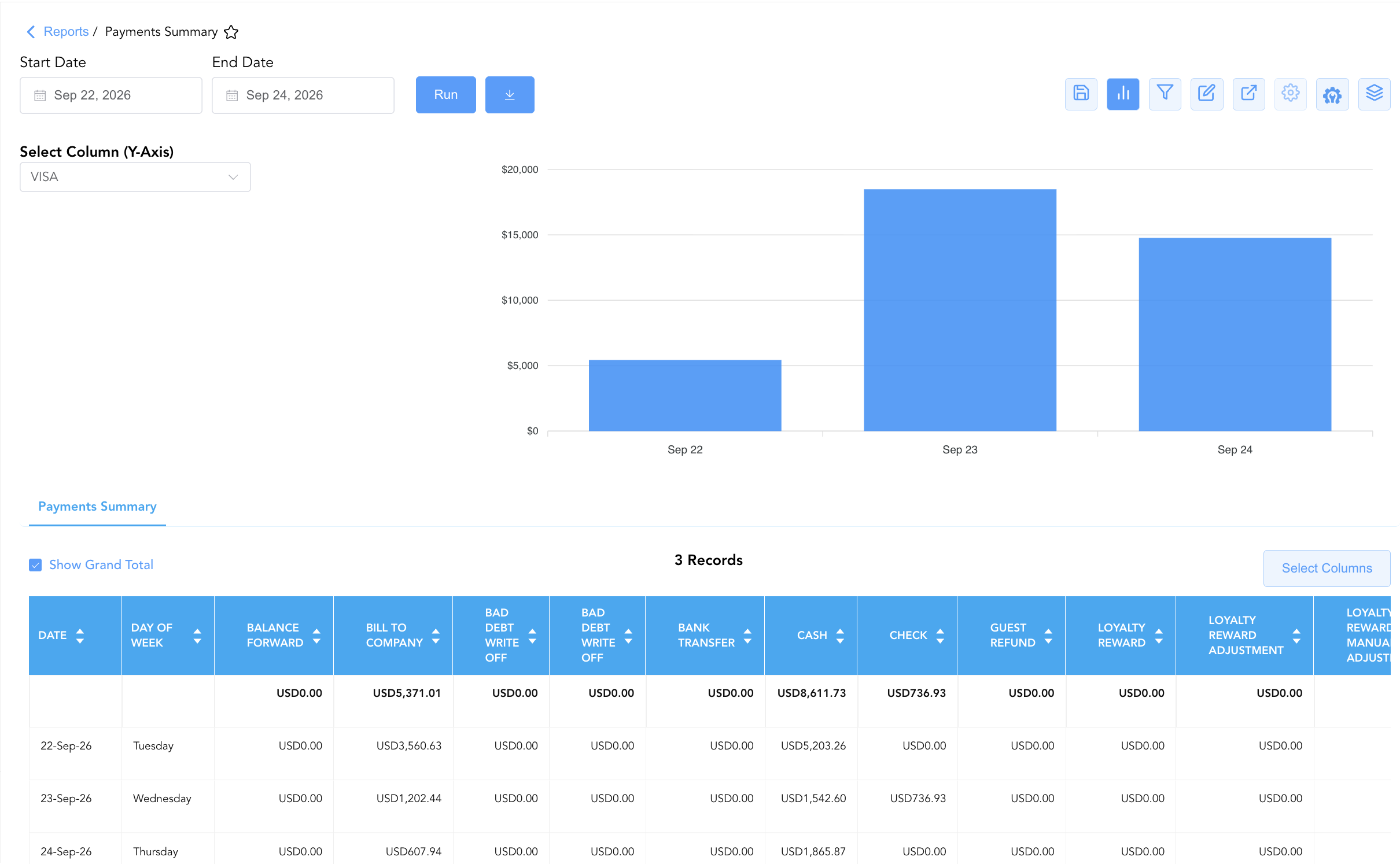Sort by BANK TRANSFER column
1400x864 pixels.
pos(747,636)
